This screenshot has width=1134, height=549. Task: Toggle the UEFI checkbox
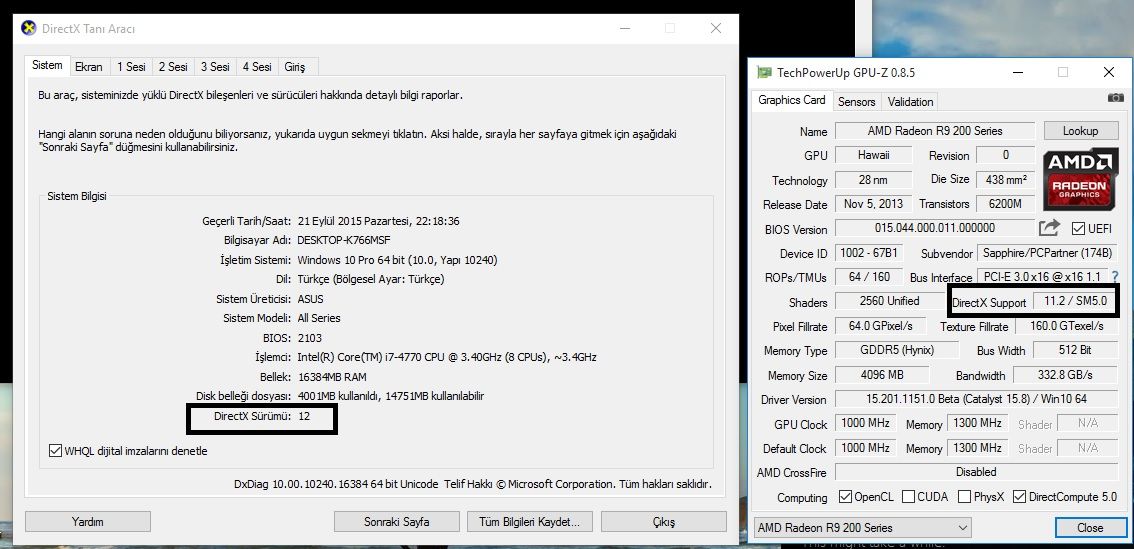pyautogui.click(x=1078, y=229)
